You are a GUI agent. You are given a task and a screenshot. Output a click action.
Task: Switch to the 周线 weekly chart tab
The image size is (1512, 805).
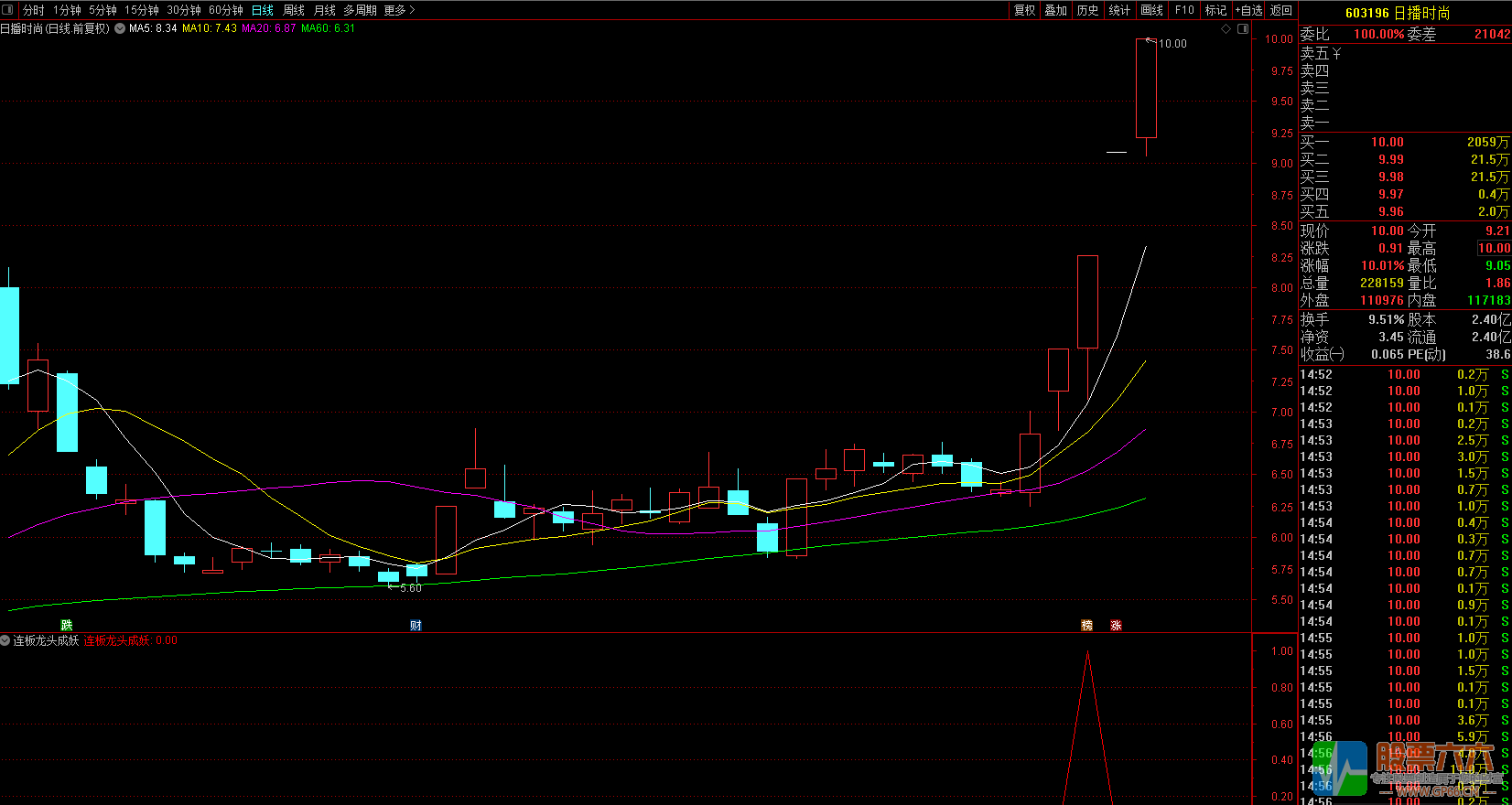click(294, 10)
